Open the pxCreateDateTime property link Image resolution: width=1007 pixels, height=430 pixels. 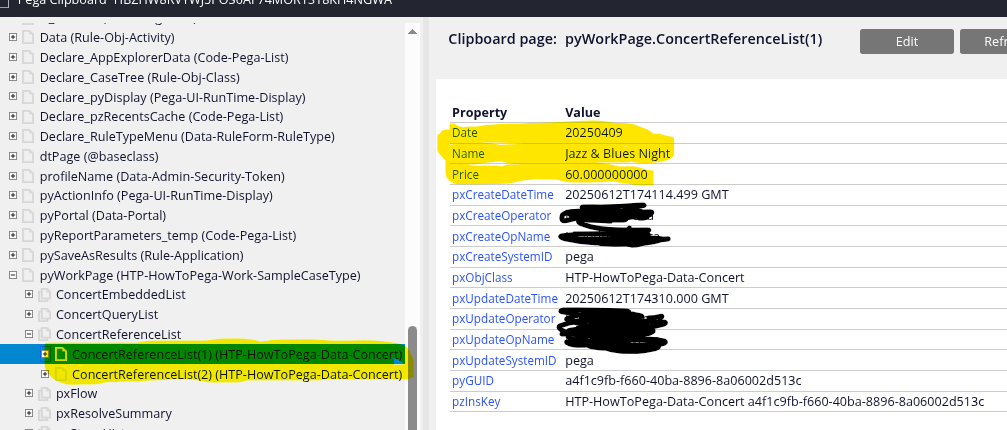click(503, 194)
